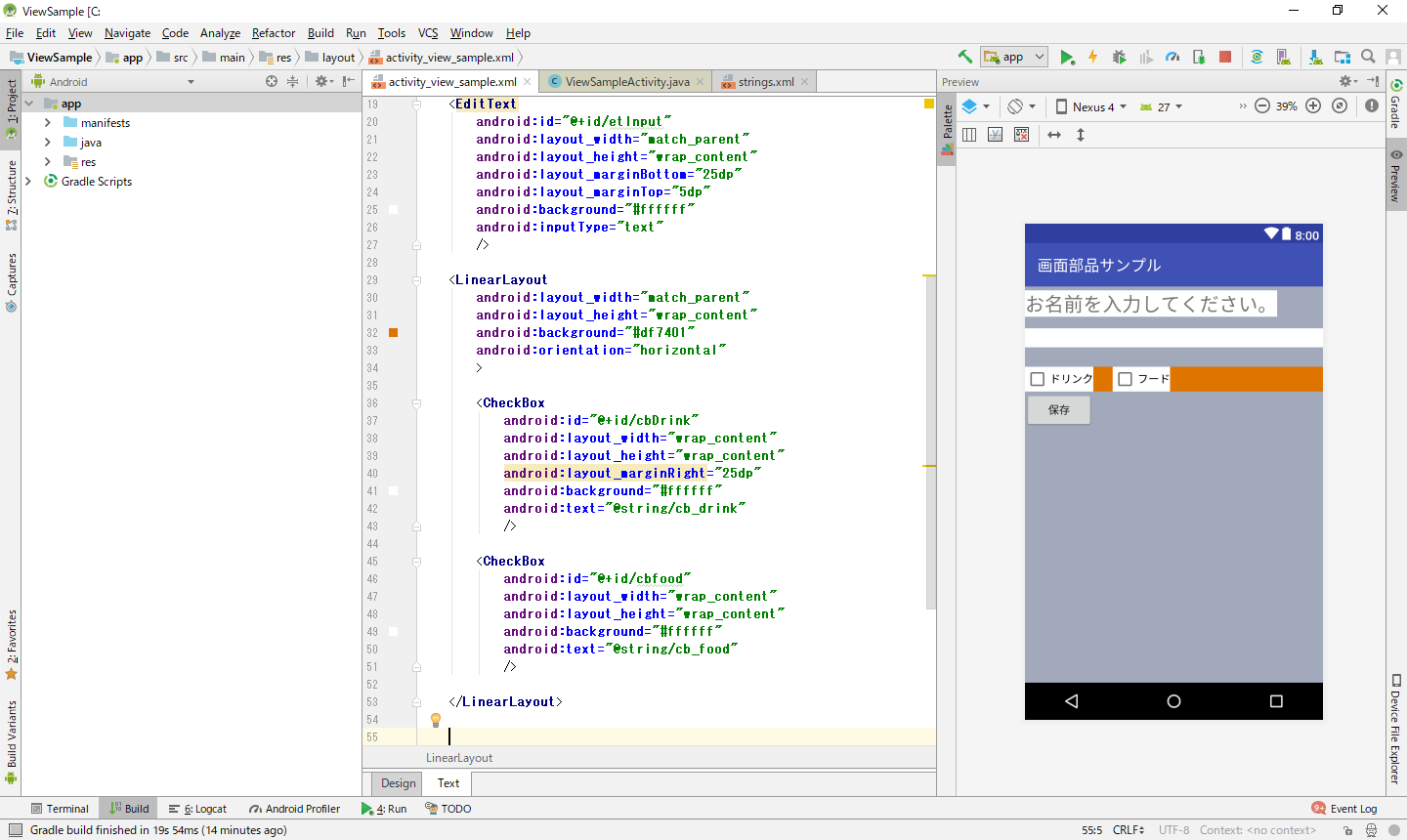Click the Apply Changes lightning icon

[x=1093, y=58]
